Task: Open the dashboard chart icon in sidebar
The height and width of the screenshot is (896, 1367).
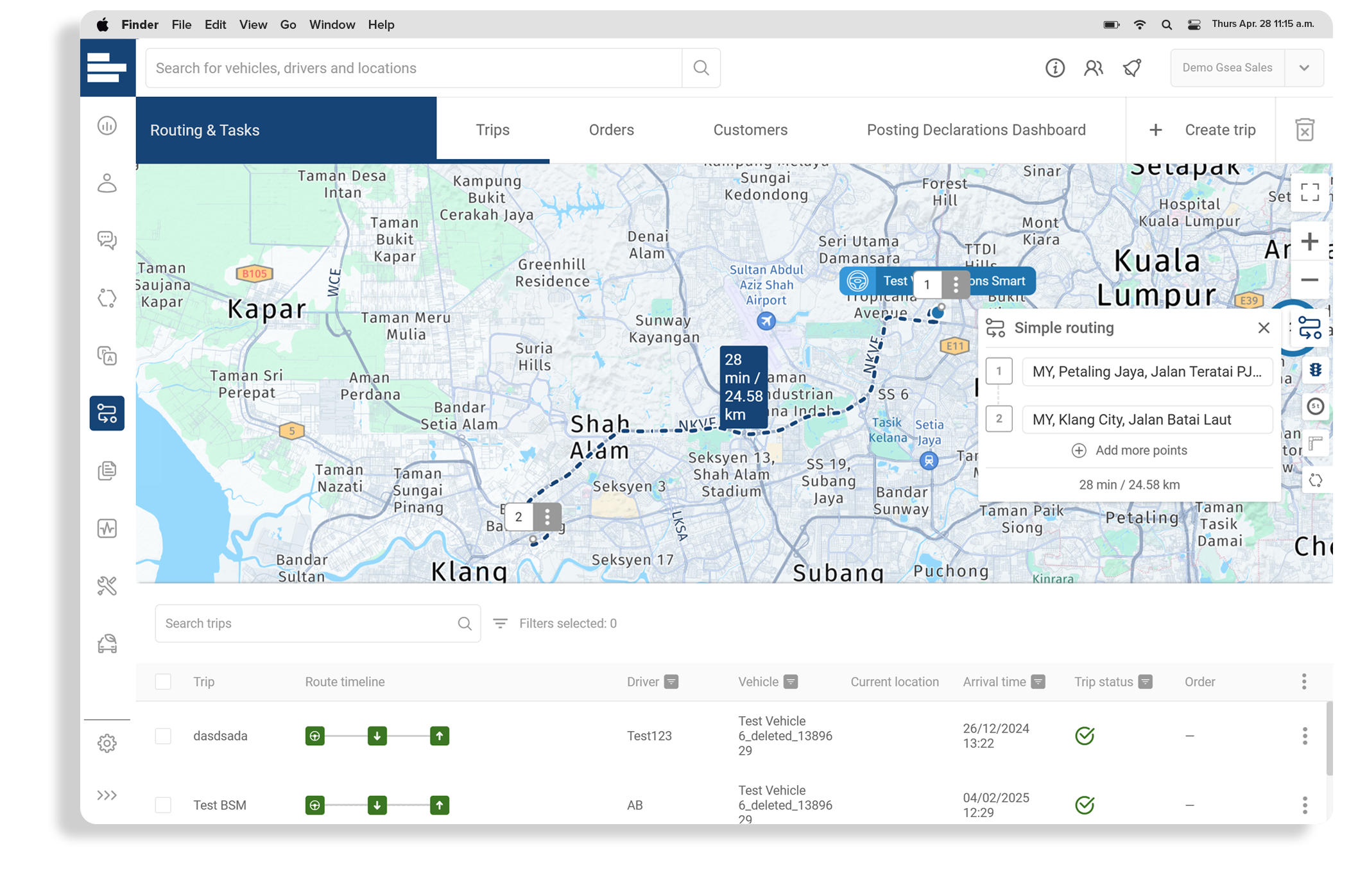Action: (x=107, y=125)
